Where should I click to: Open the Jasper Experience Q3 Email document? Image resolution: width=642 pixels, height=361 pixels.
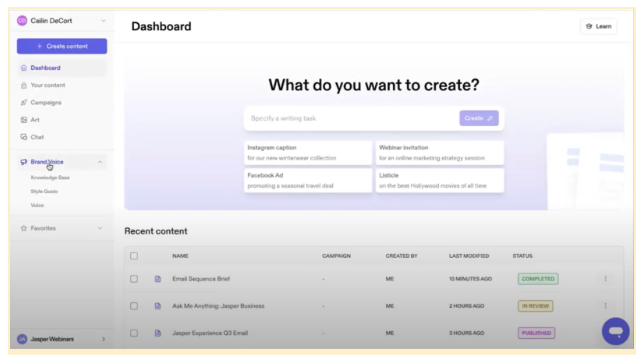[210, 333]
